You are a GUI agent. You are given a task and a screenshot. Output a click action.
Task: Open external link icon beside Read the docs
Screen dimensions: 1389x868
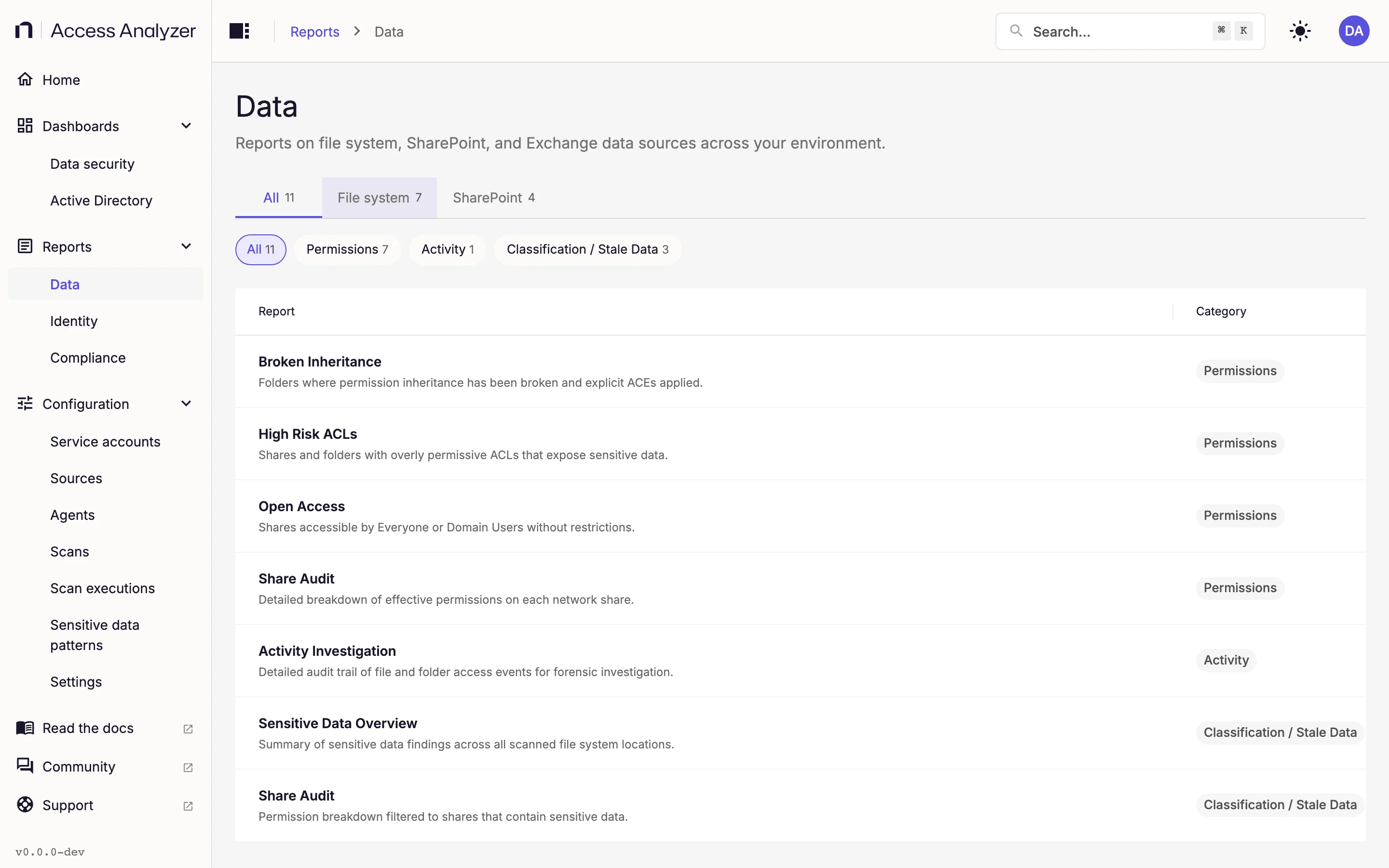coord(188,729)
